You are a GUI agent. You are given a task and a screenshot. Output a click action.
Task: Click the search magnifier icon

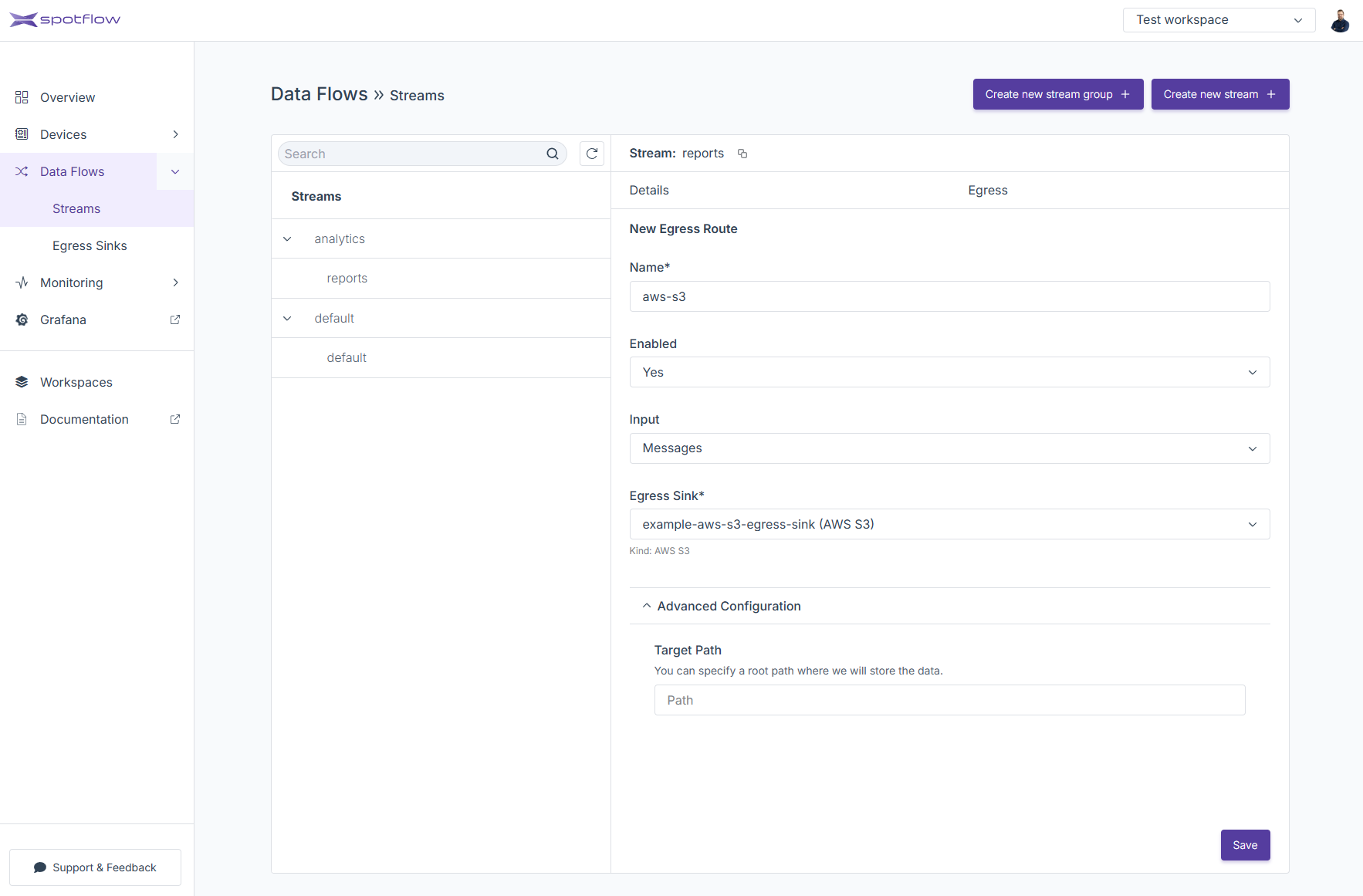tap(553, 154)
